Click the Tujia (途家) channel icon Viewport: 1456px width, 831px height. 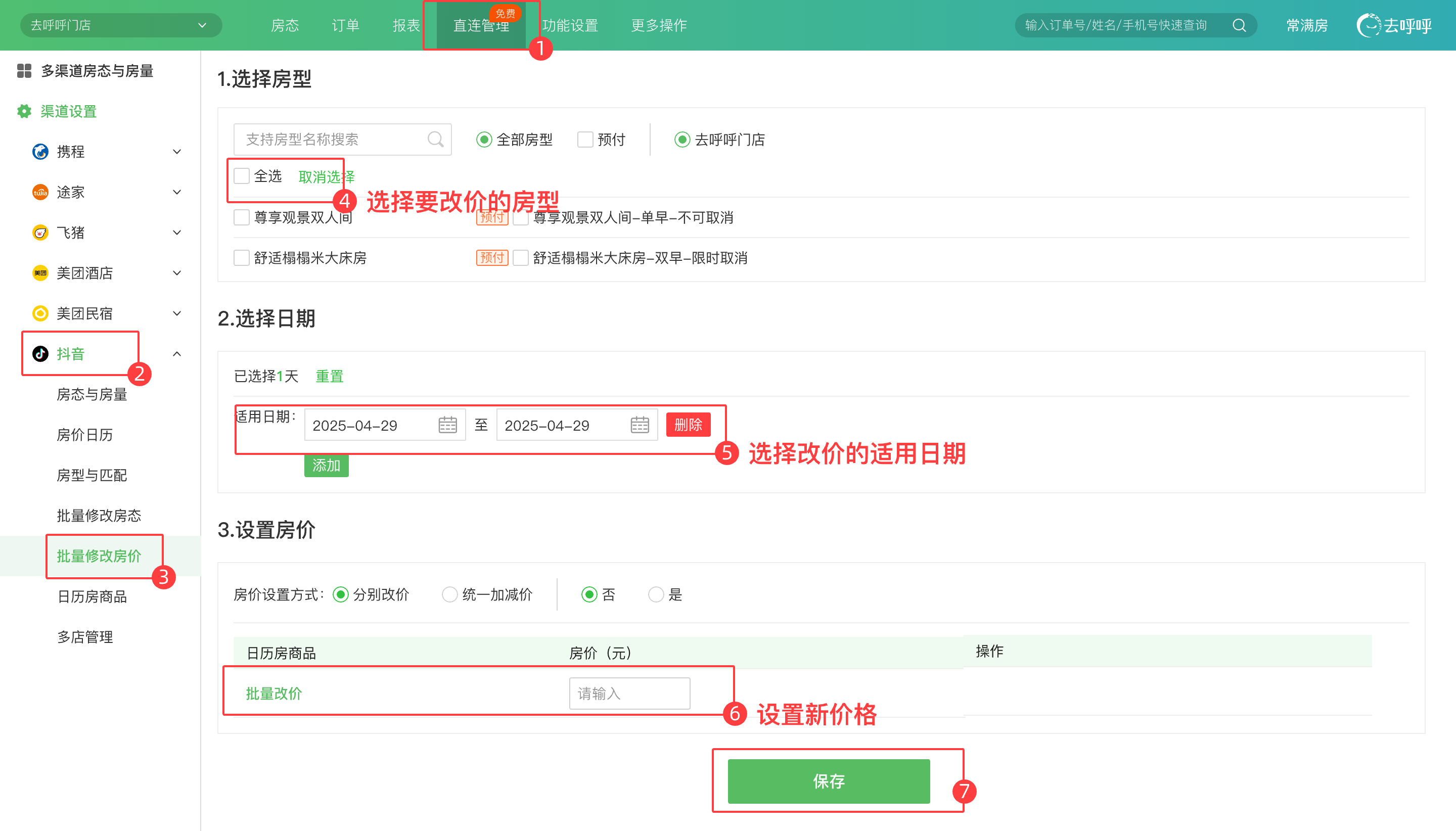click(40, 193)
